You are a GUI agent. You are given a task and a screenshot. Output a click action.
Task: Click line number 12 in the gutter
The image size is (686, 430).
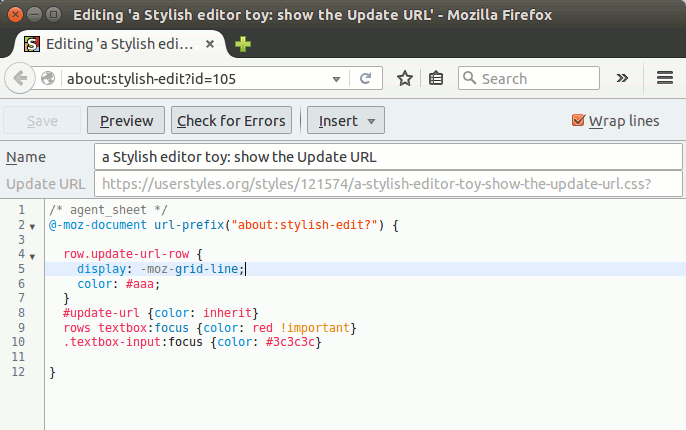18,372
